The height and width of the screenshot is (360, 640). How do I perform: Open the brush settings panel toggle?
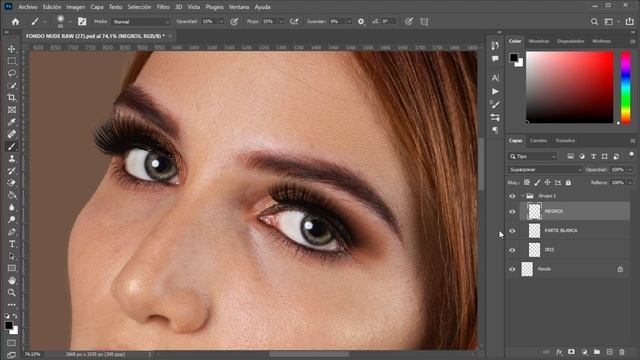click(x=82, y=22)
